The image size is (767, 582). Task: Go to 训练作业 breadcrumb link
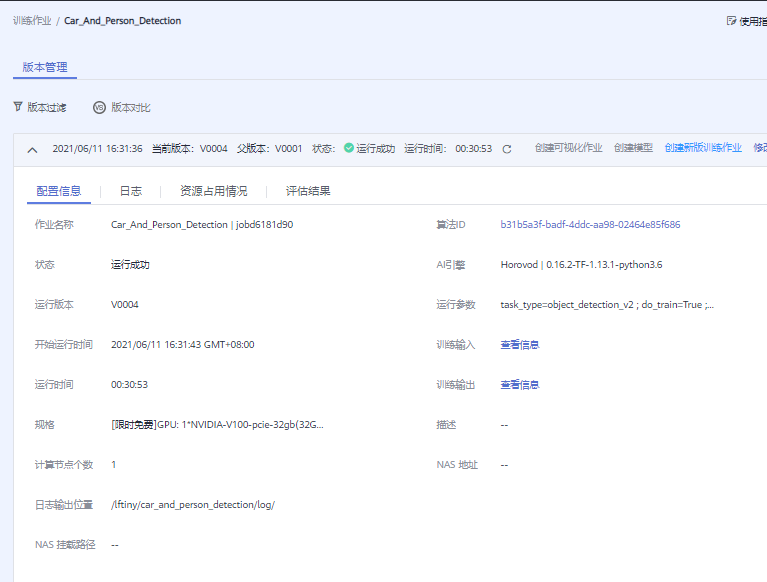32,21
